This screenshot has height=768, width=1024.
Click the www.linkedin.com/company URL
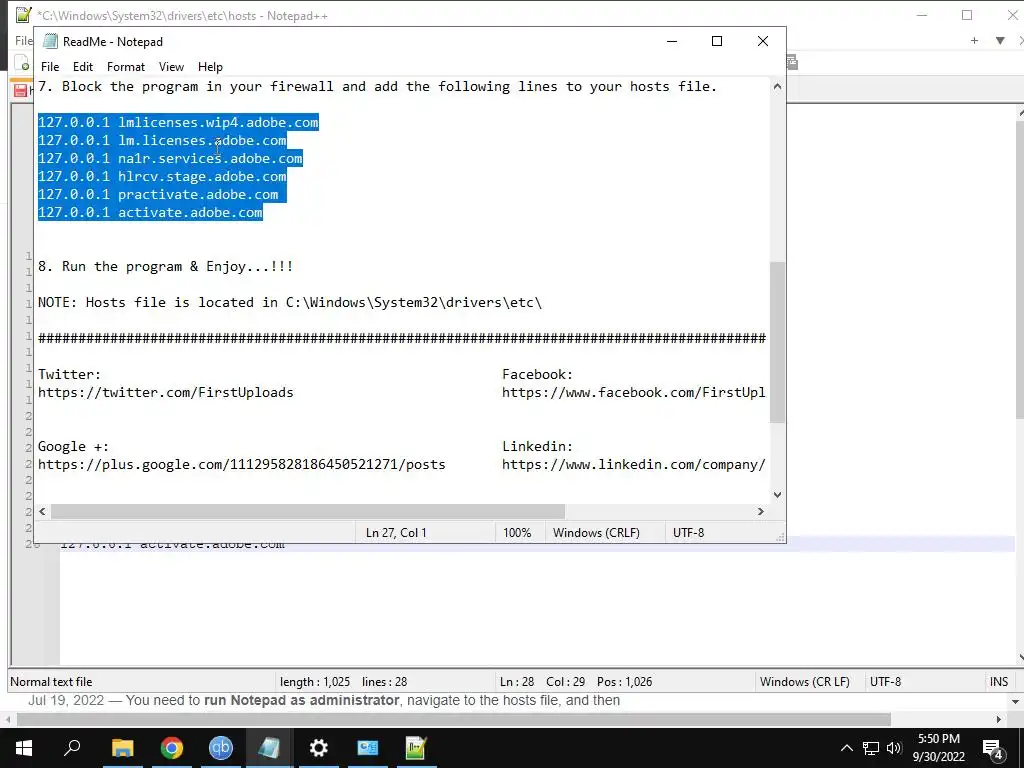(x=633, y=464)
